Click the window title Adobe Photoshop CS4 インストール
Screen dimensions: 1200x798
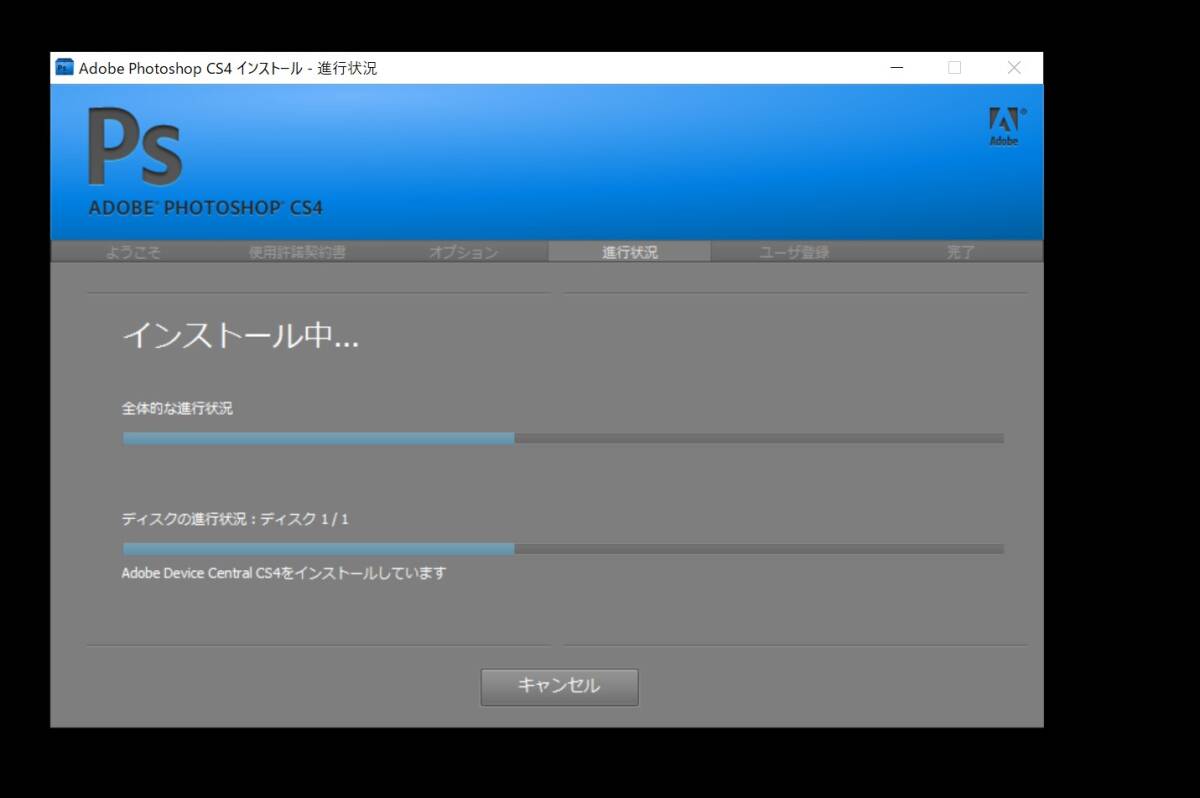click(228, 68)
